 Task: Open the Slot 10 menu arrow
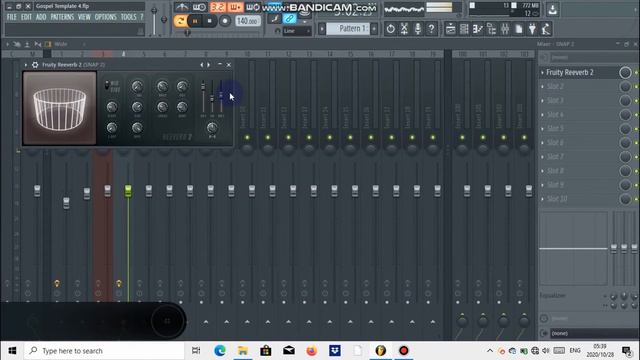point(542,199)
